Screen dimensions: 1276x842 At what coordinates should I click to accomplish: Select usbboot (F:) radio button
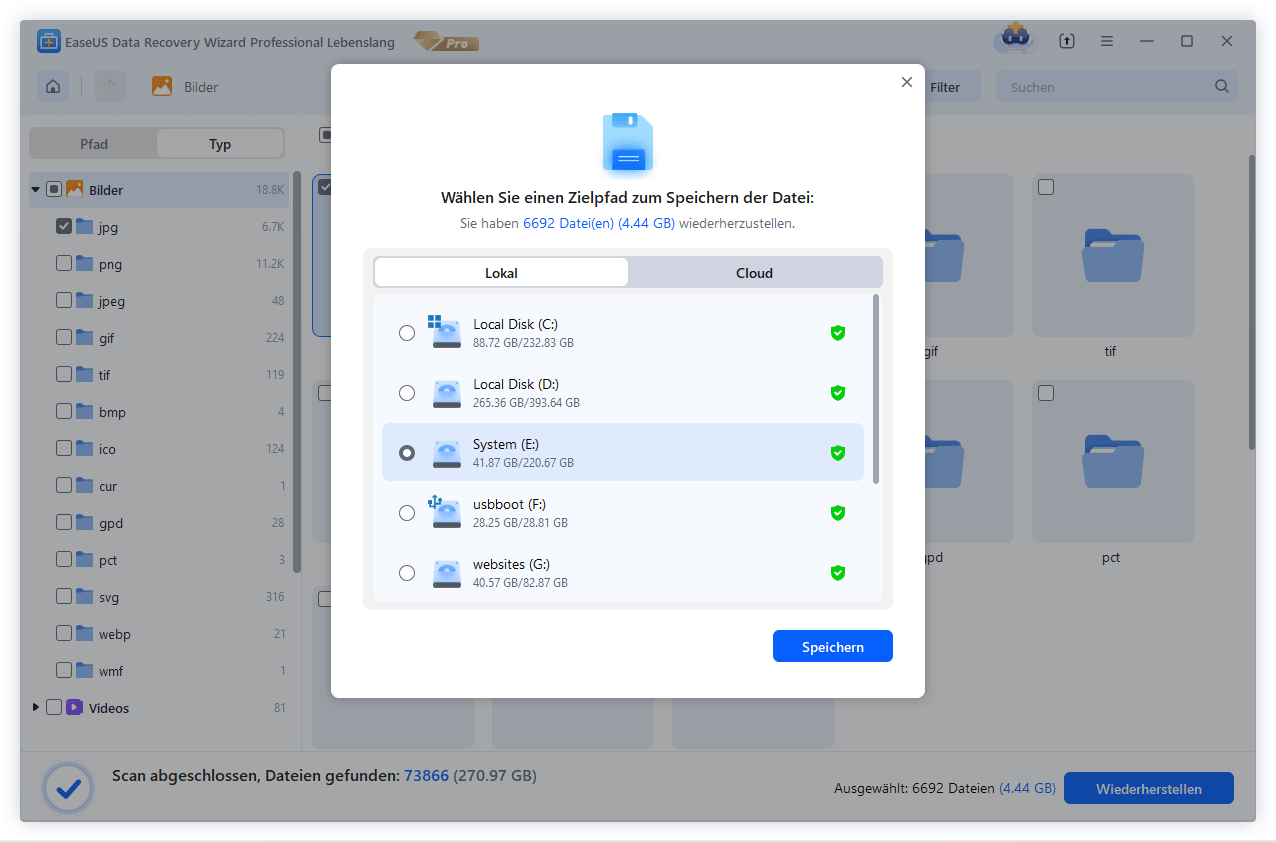pyautogui.click(x=407, y=513)
